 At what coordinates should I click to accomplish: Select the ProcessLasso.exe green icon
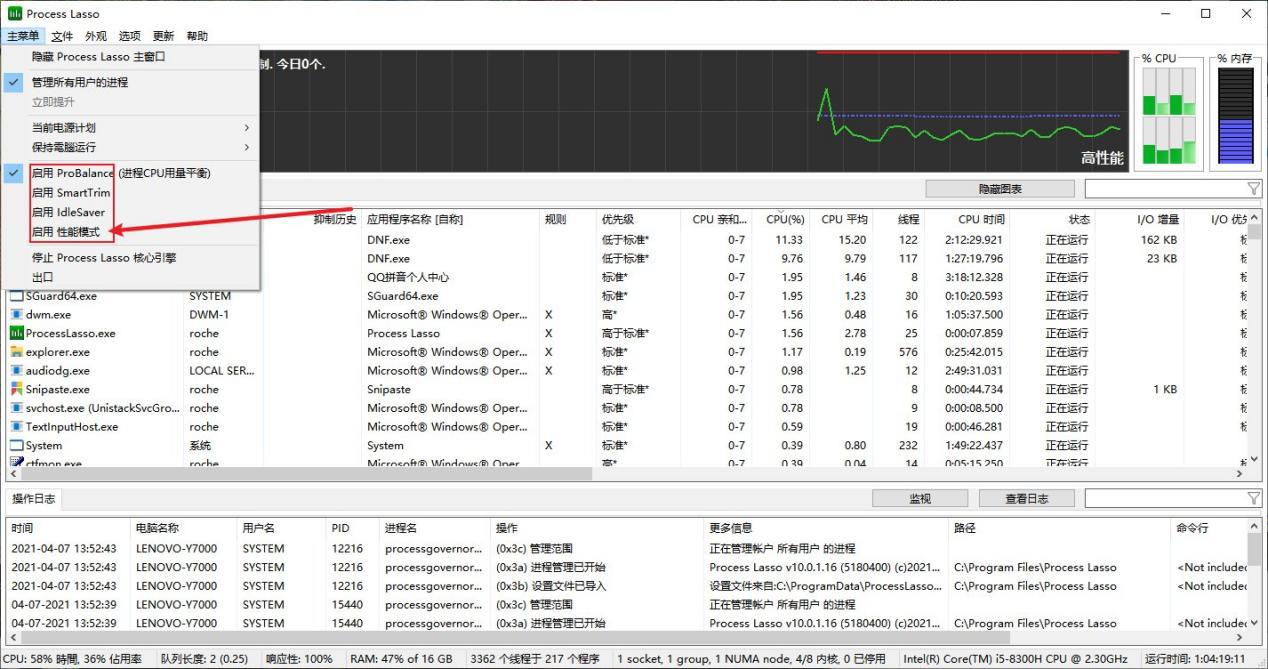[16, 333]
